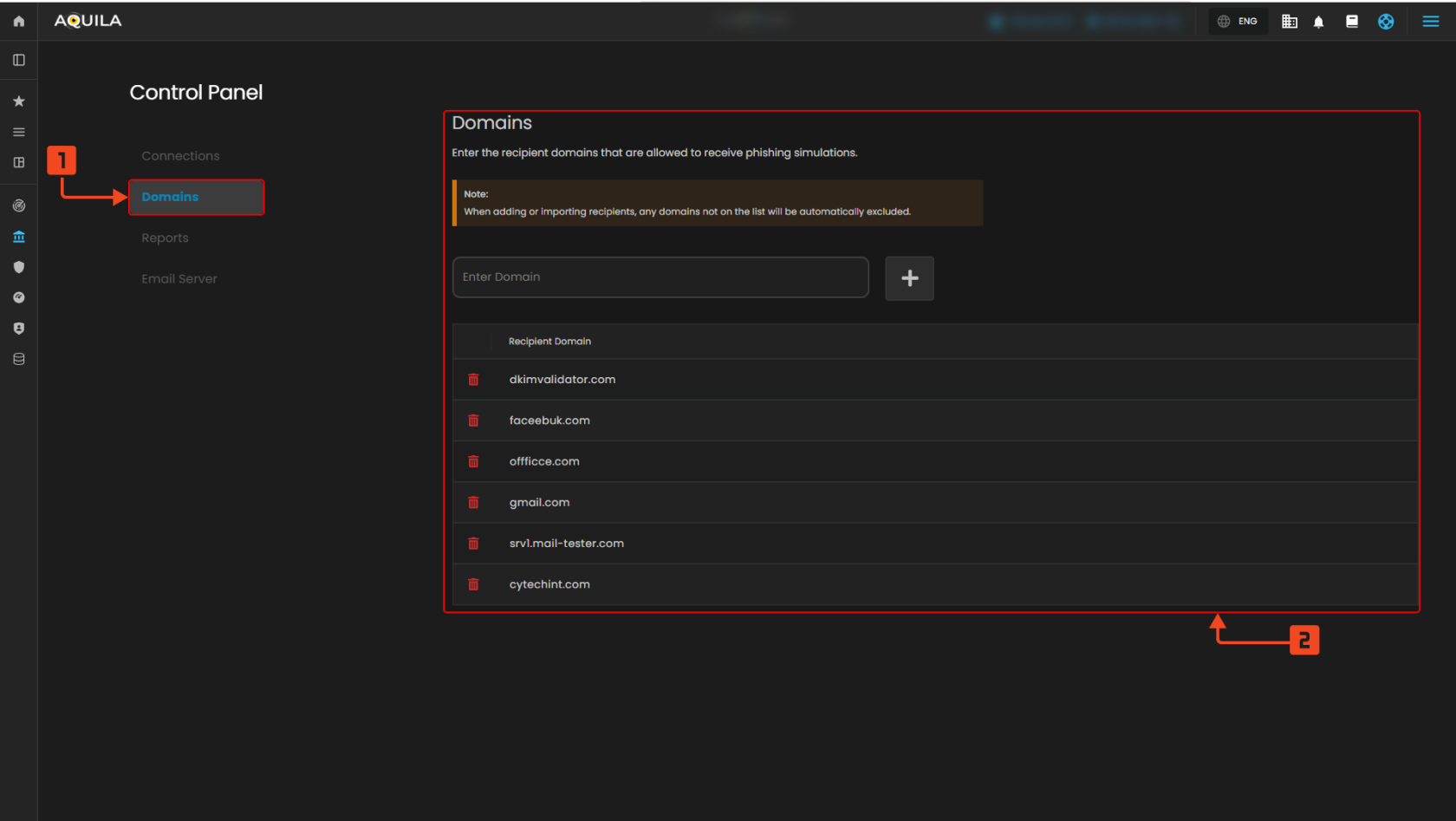
Task: Open the database icon in the sidebar
Action: (x=19, y=359)
